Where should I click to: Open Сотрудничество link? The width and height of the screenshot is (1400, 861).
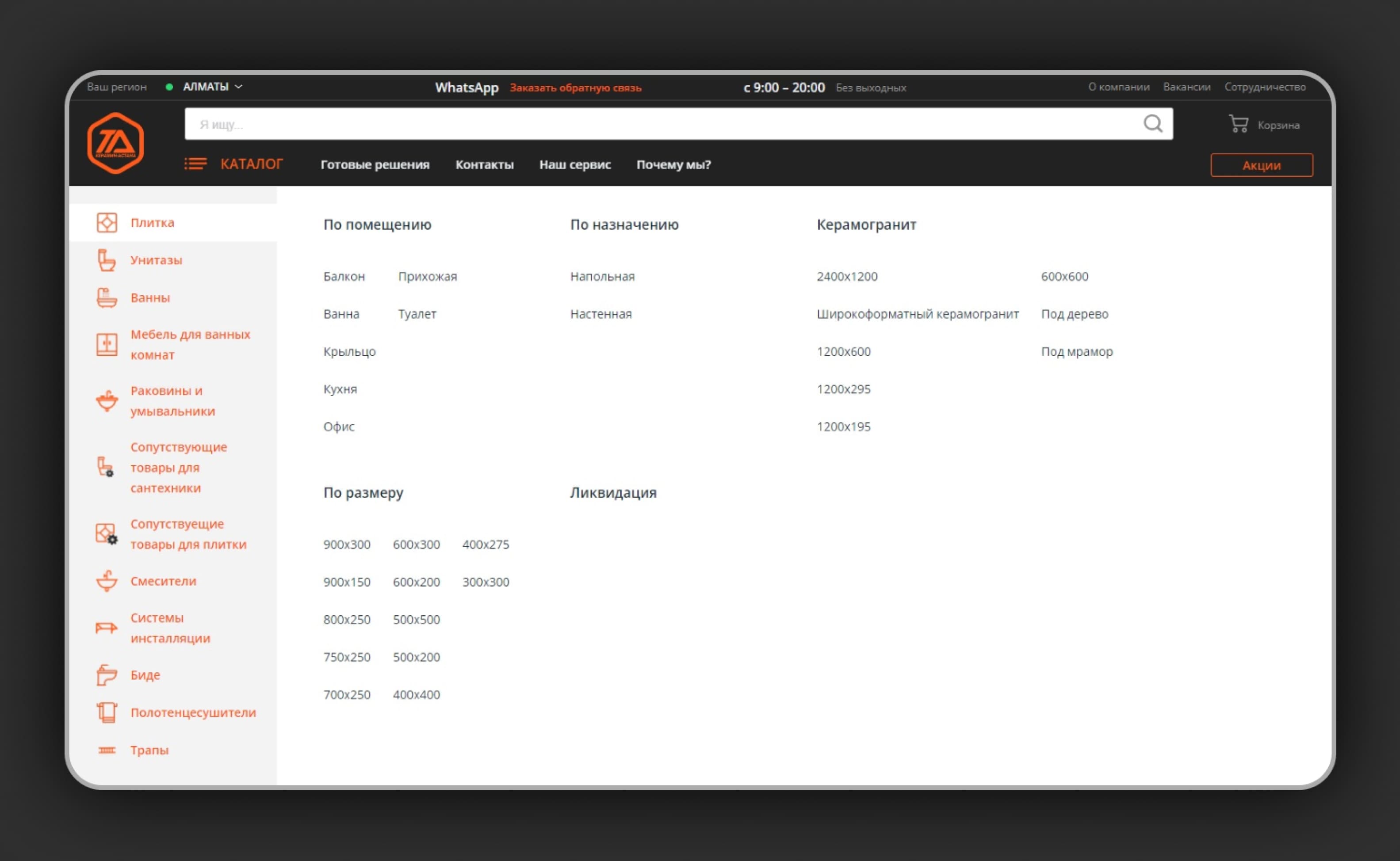click(x=1265, y=87)
